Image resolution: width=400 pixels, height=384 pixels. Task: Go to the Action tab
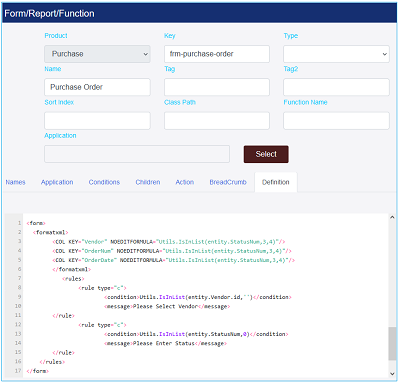pyautogui.click(x=185, y=182)
